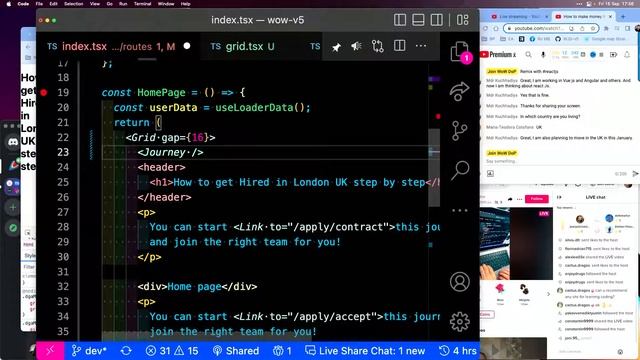Image resolution: width=640 pixels, height=360 pixels.
Task: Click the pink Follow button on the live stream
Action: [x=536, y=199]
